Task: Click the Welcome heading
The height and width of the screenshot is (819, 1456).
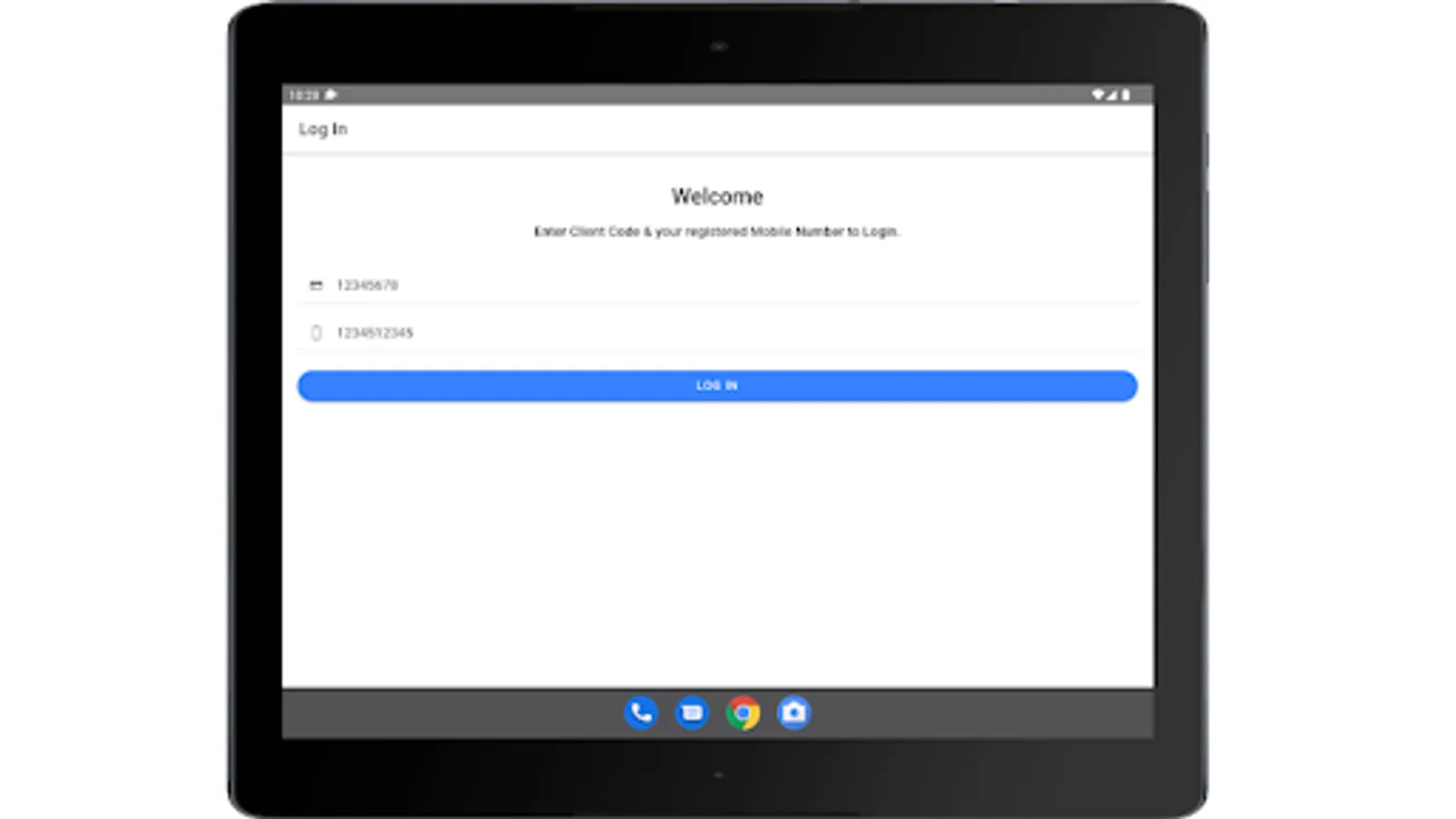Action: pos(718,196)
